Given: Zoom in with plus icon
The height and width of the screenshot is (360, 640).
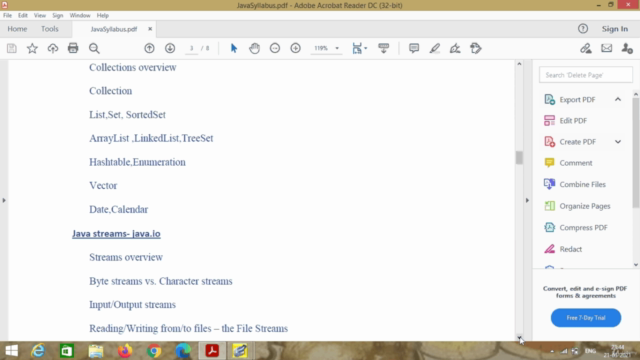Looking at the screenshot, I should tap(296, 48).
